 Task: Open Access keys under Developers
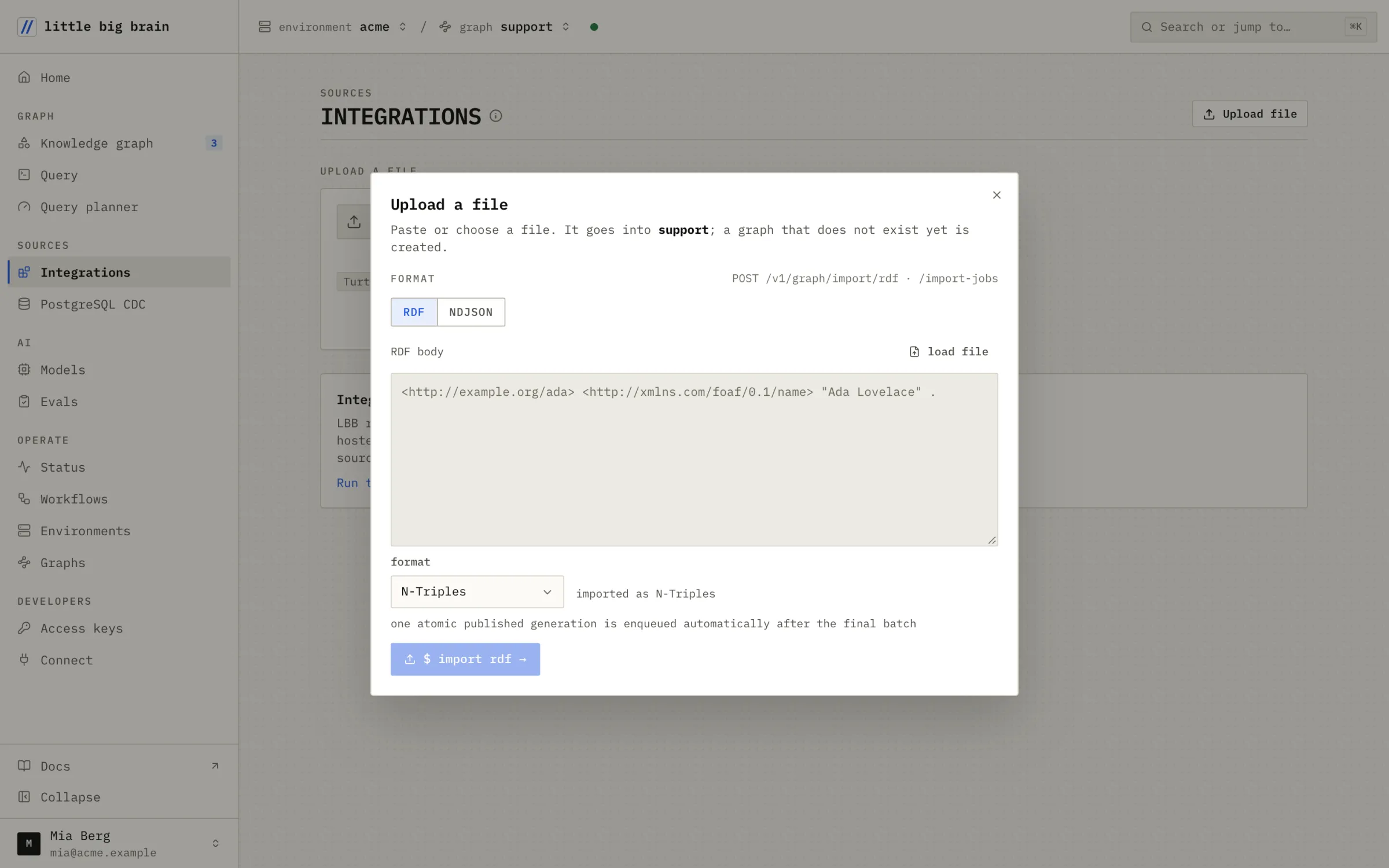(119, 628)
